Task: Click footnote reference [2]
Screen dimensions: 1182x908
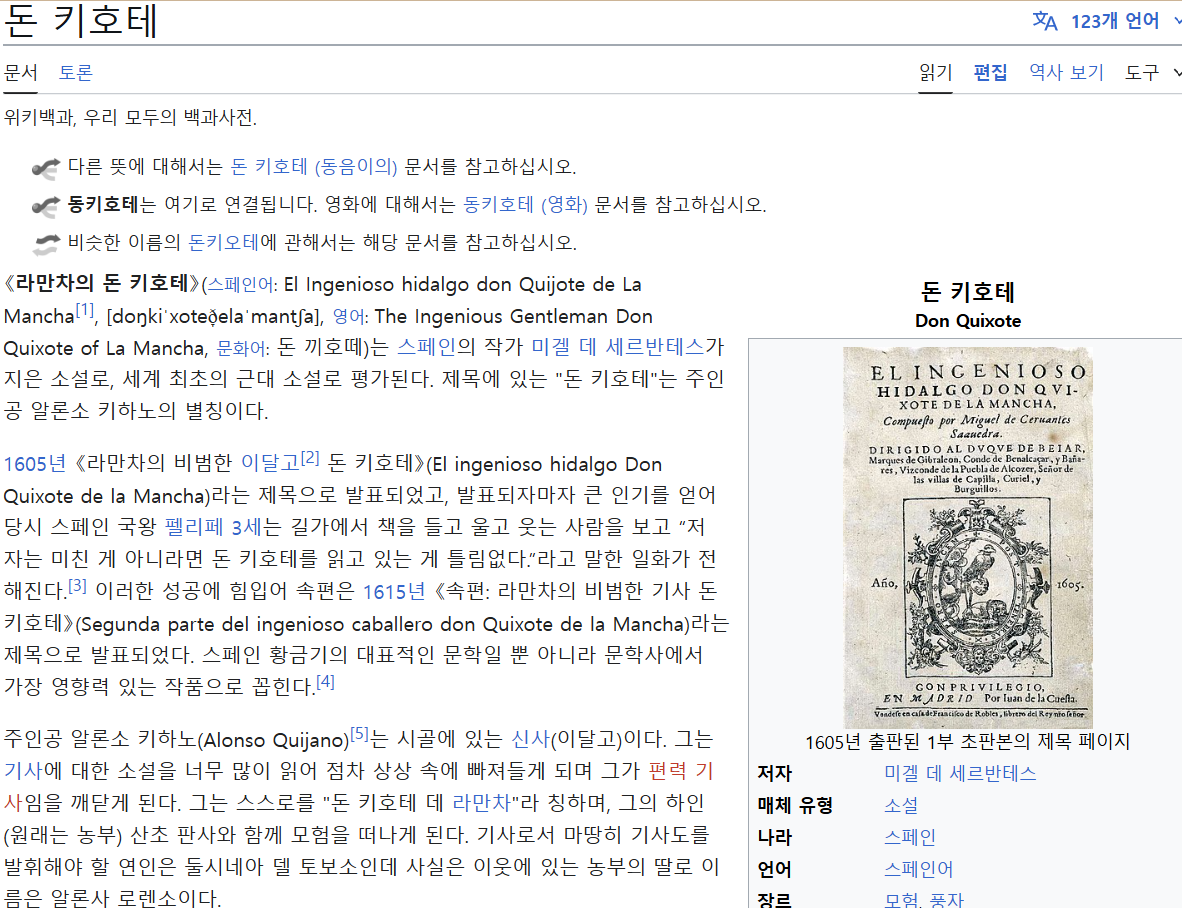Action: point(310,457)
